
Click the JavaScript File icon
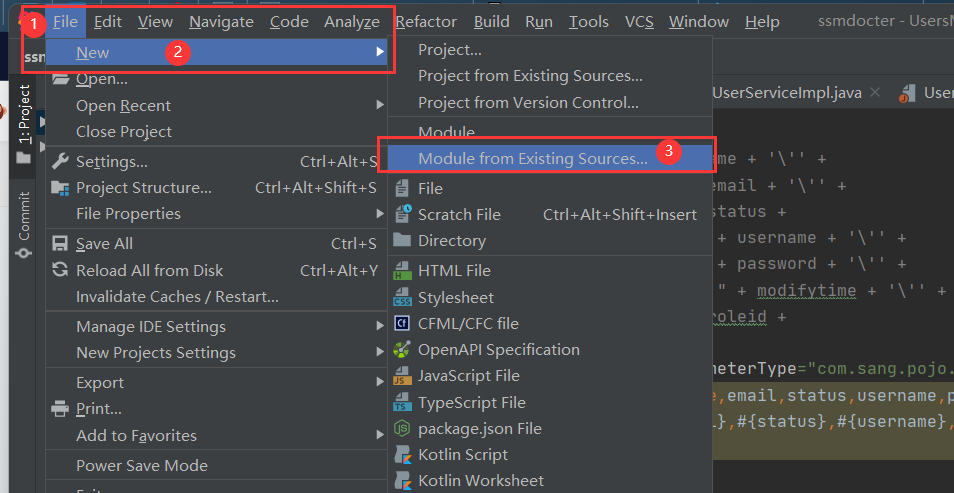[x=402, y=376]
